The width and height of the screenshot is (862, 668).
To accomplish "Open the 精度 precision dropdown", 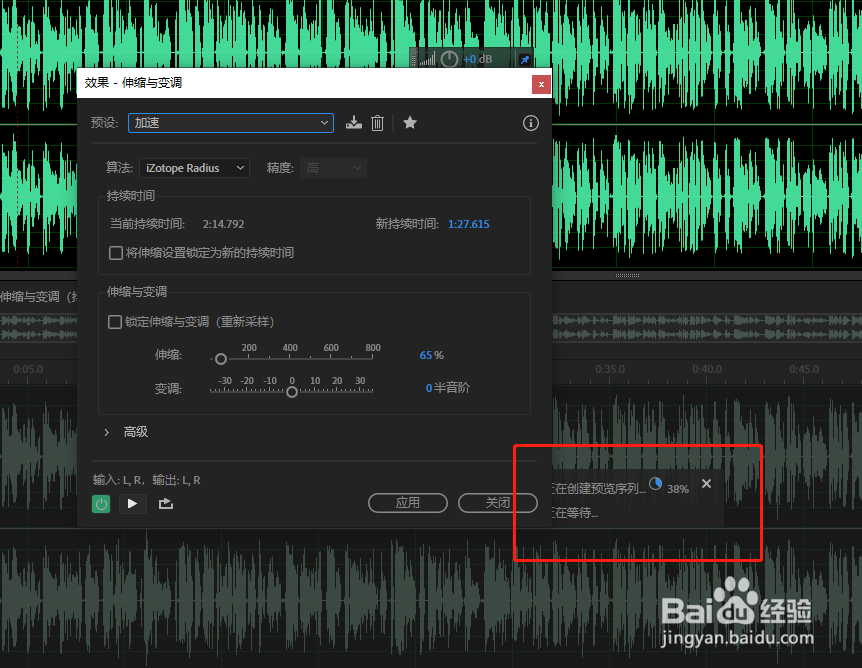I will [333, 168].
